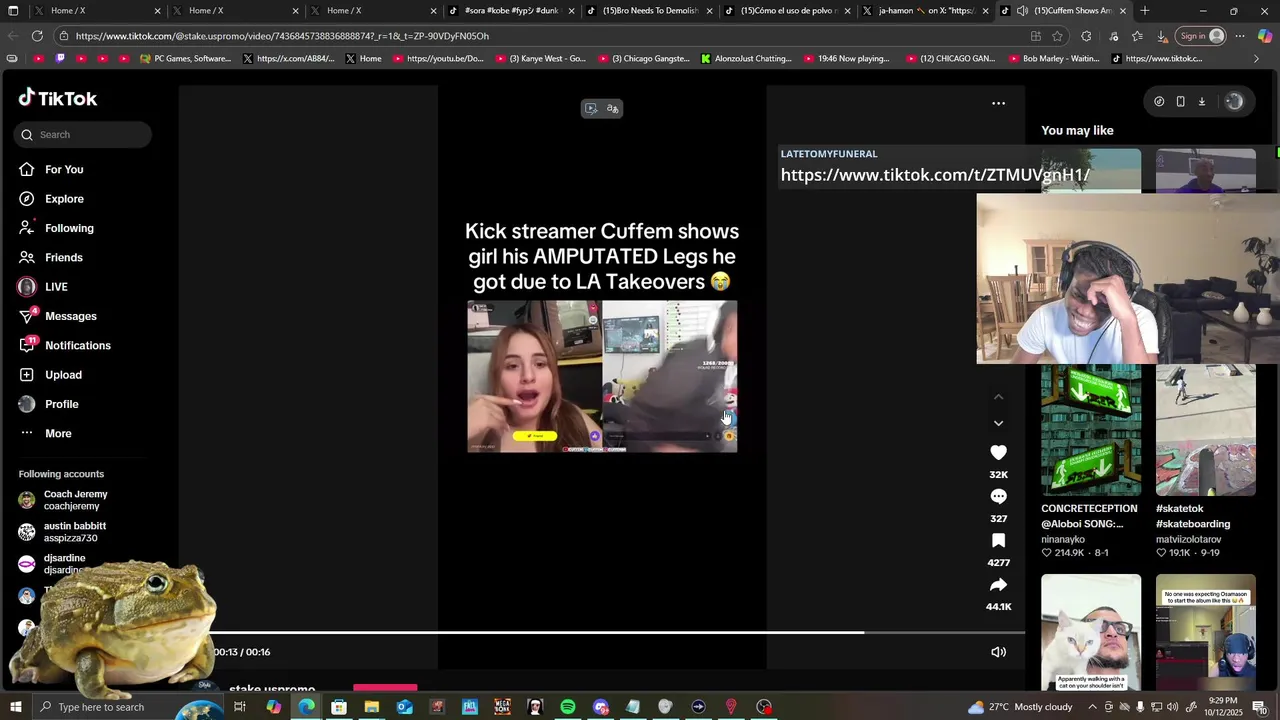Click the Sign in browser button
1280x720 pixels.
1201,36
